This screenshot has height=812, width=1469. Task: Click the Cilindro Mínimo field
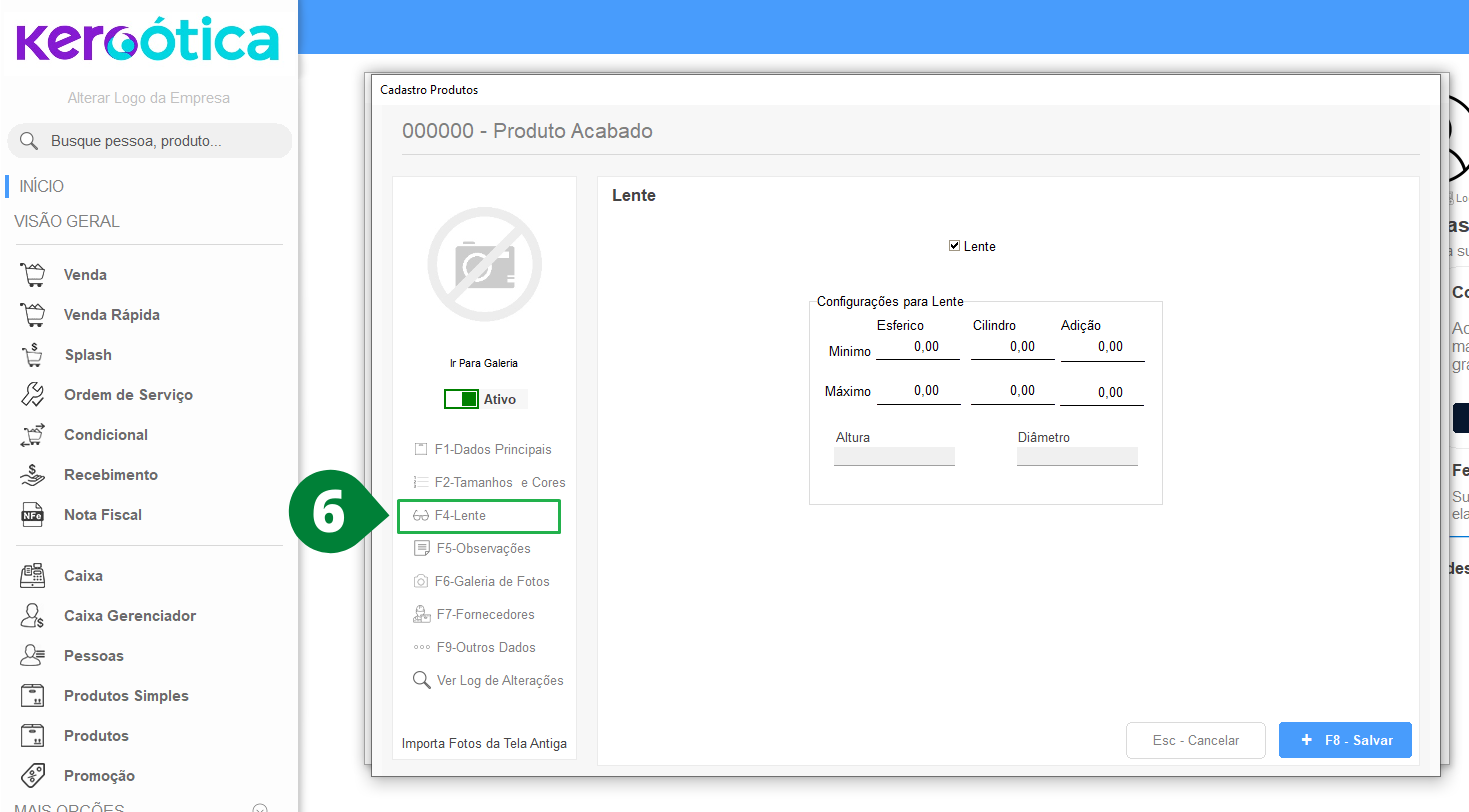(1013, 347)
